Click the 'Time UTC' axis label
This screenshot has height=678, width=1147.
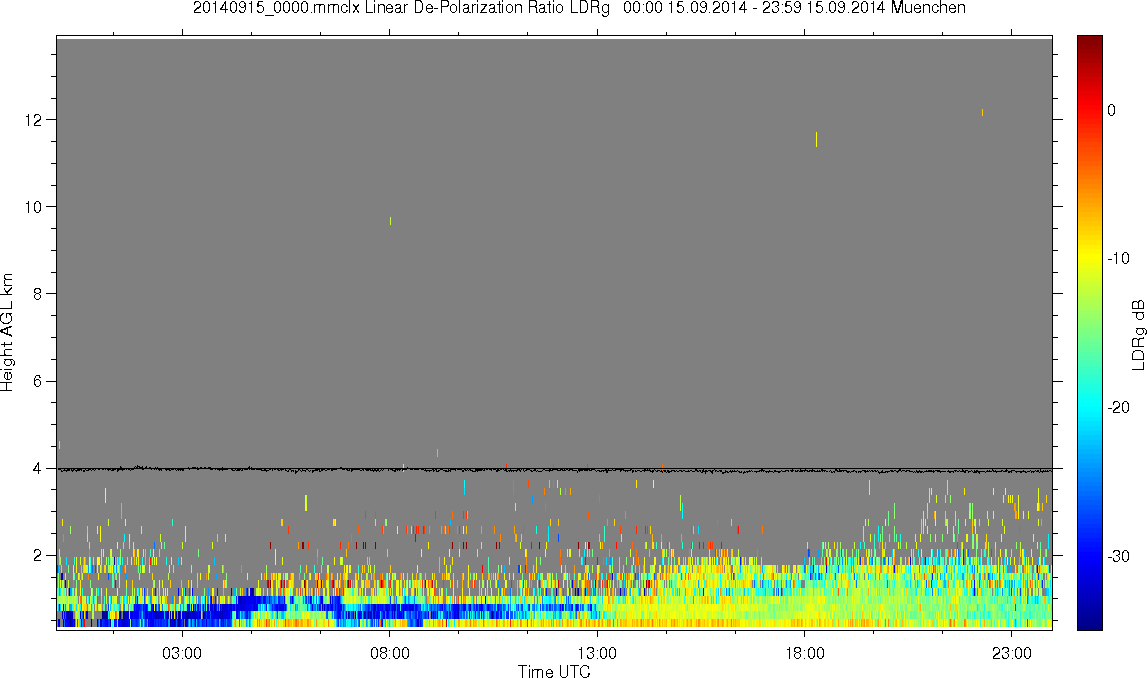click(x=554, y=671)
